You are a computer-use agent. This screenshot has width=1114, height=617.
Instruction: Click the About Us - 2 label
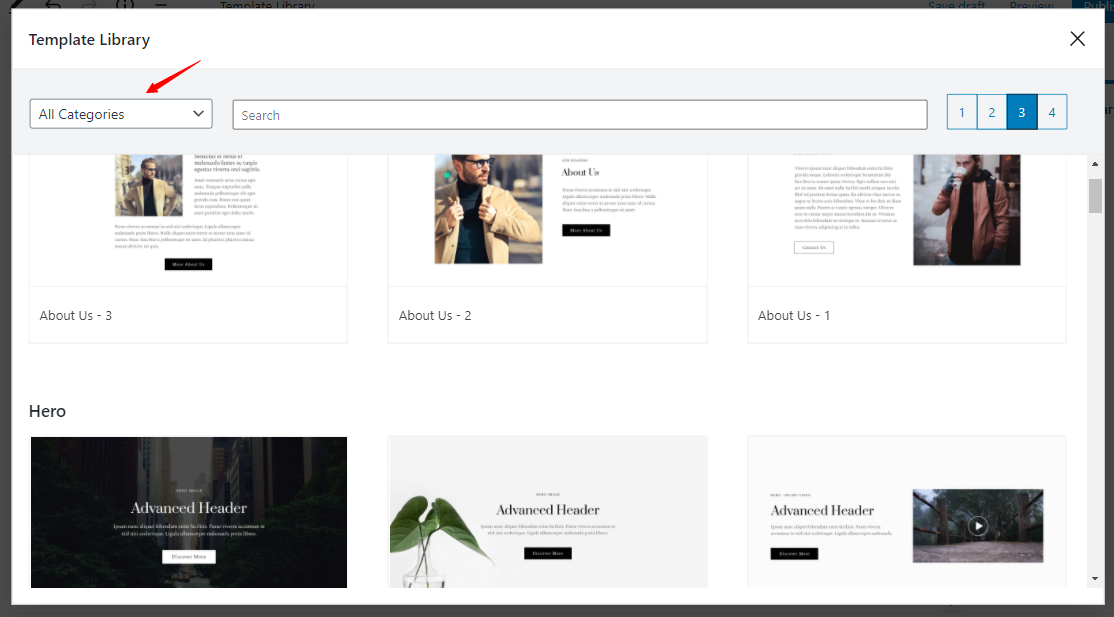[435, 316]
